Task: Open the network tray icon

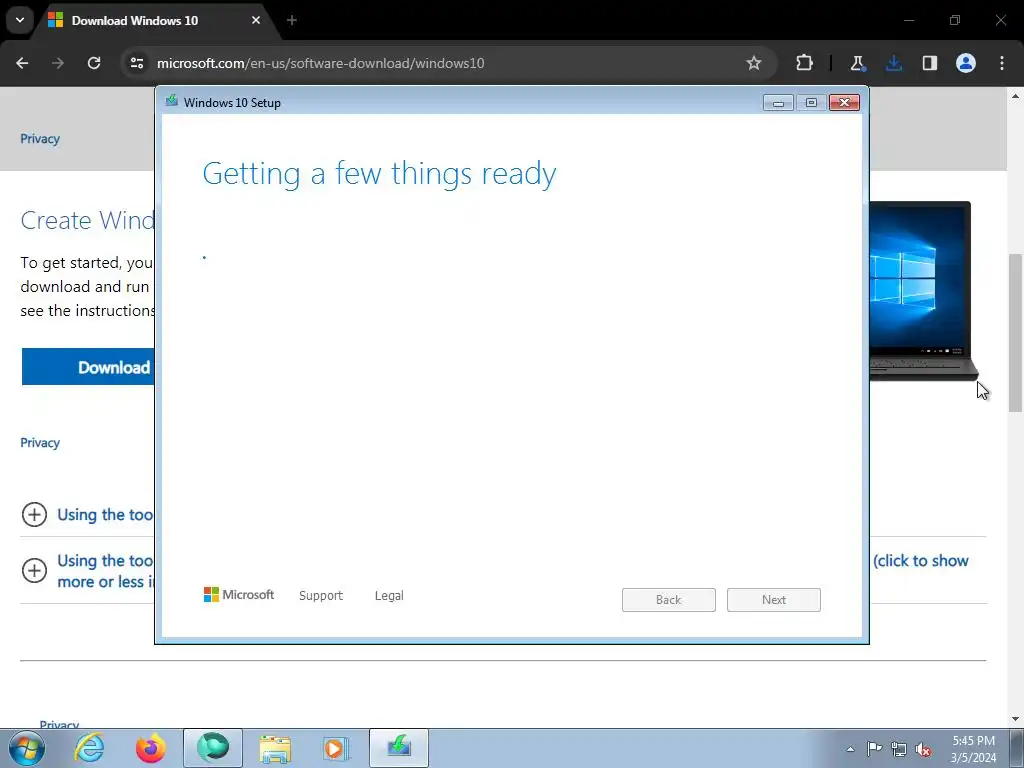Action: pyautogui.click(x=899, y=749)
